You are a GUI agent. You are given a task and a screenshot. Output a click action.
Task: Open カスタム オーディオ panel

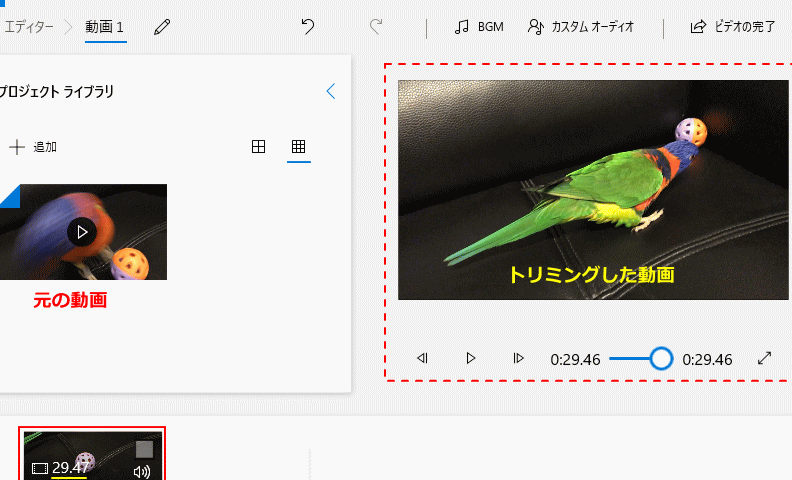coord(581,27)
